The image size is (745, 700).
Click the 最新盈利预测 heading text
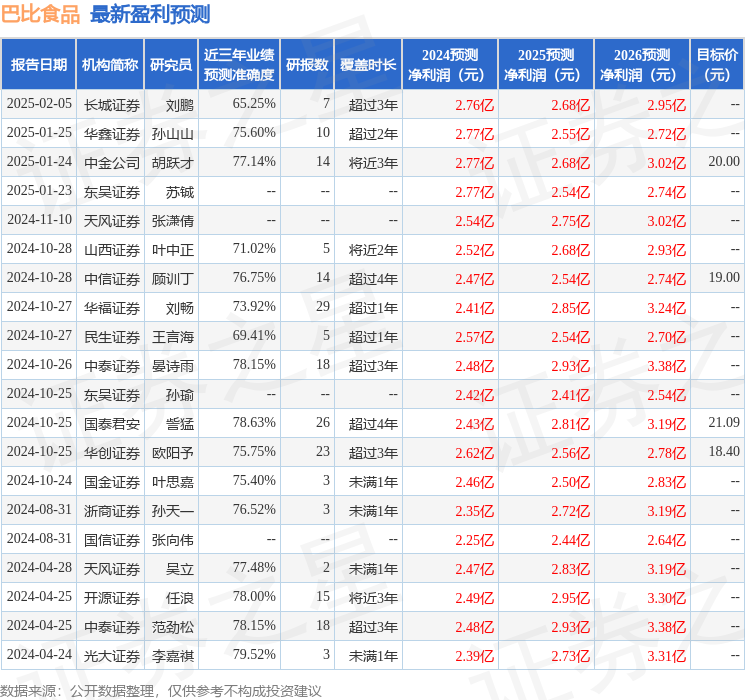coord(150,14)
